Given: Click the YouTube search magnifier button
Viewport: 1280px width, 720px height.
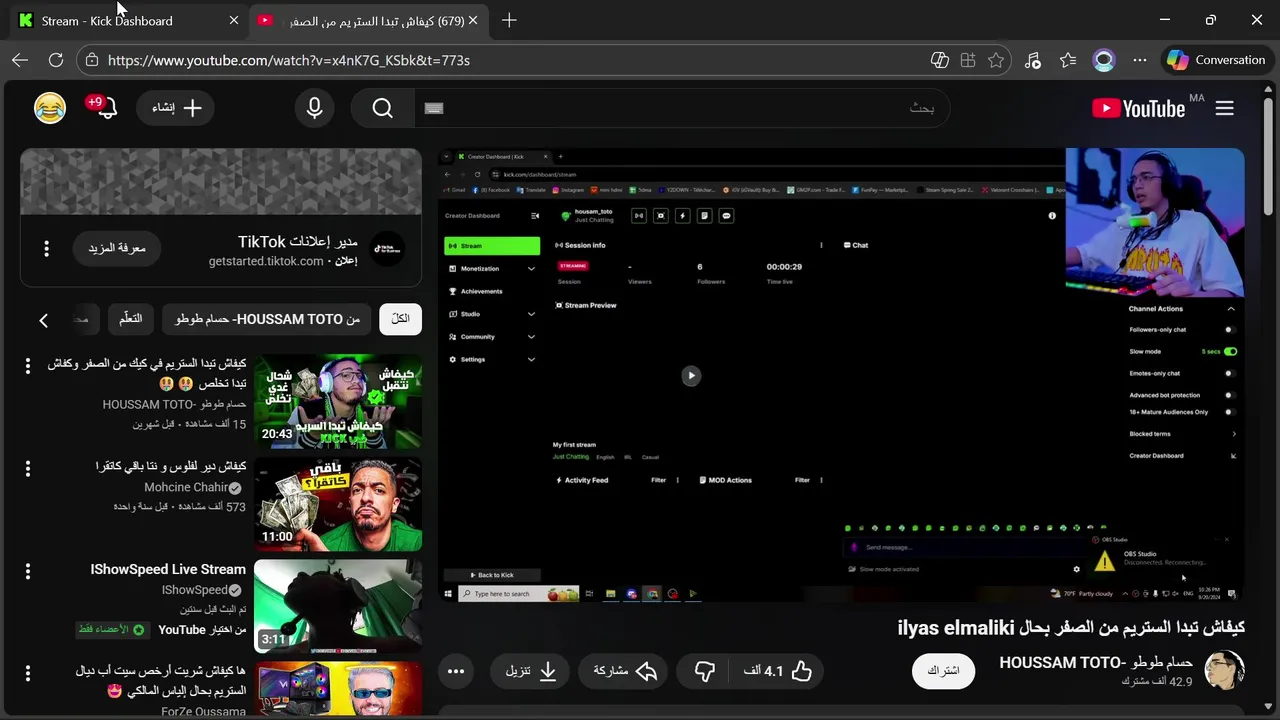Looking at the screenshot, I should coord(383,108).
